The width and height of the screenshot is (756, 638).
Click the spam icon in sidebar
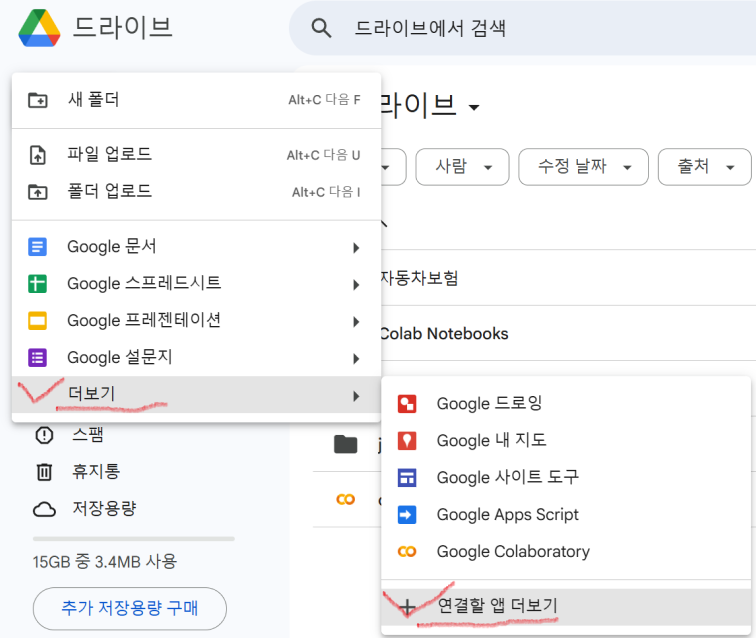tap(44, 435)
